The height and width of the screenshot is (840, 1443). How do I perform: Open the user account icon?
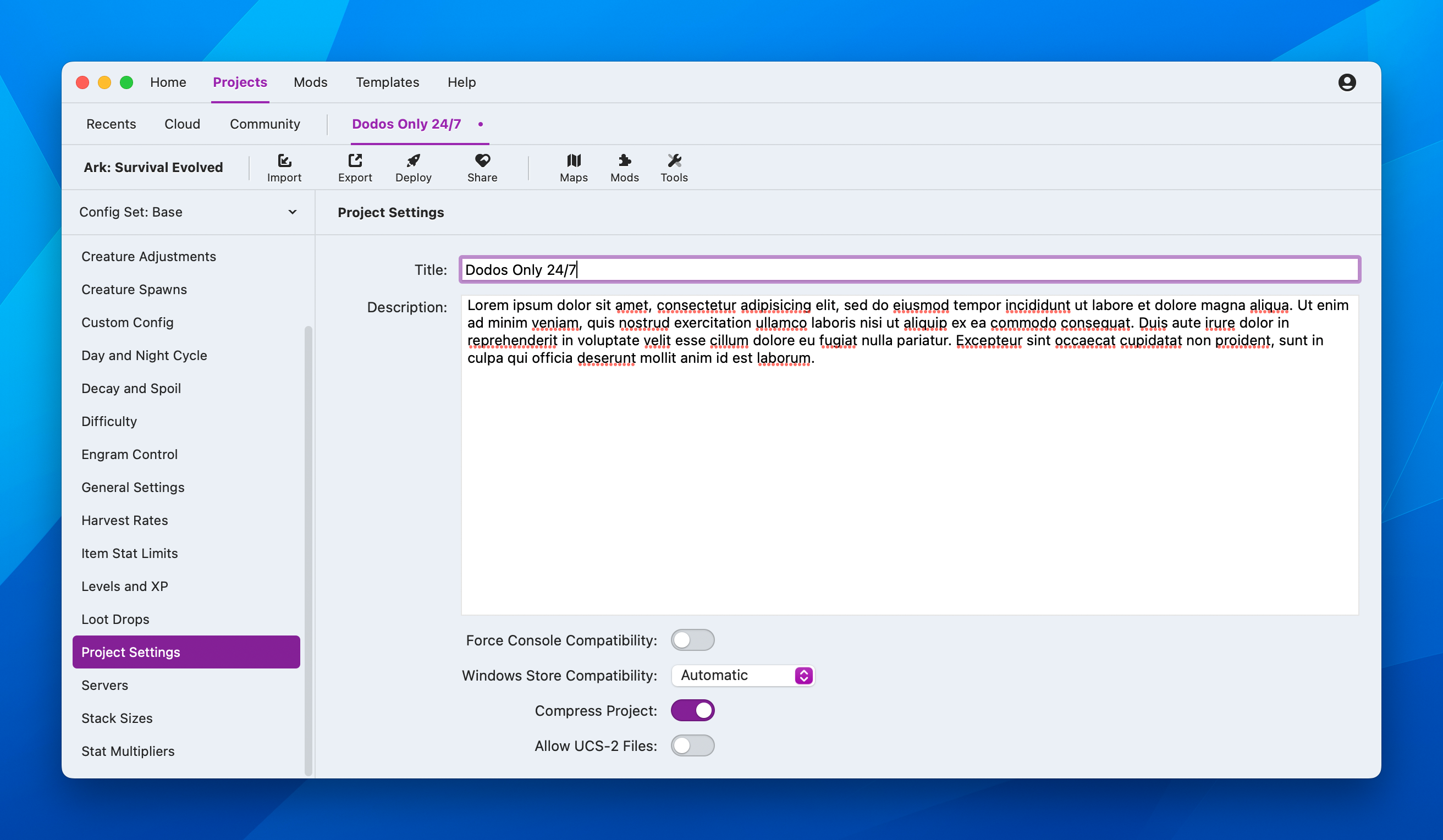[x=1346, y=82]
